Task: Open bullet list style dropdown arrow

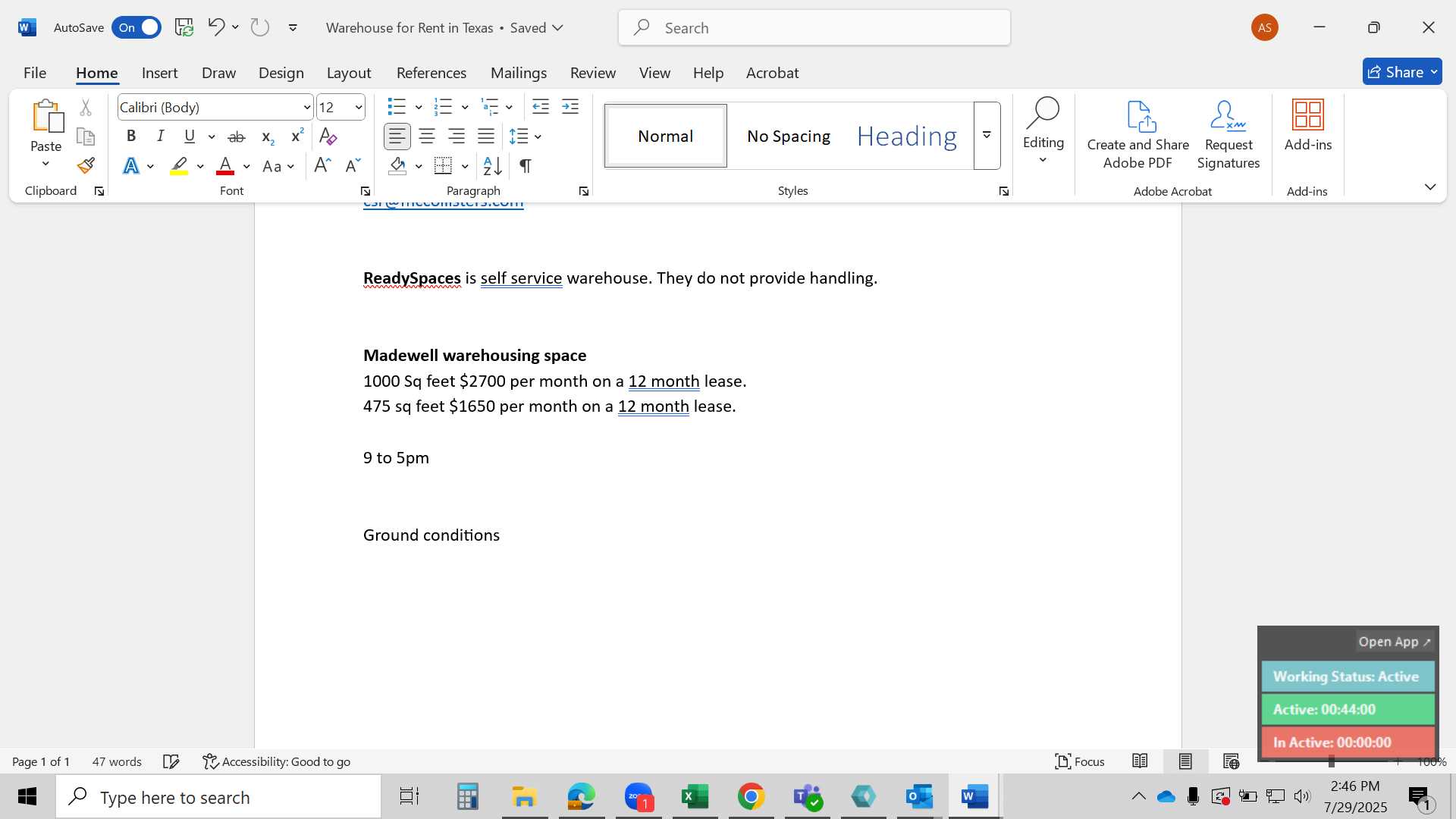Action: (419, 107)
